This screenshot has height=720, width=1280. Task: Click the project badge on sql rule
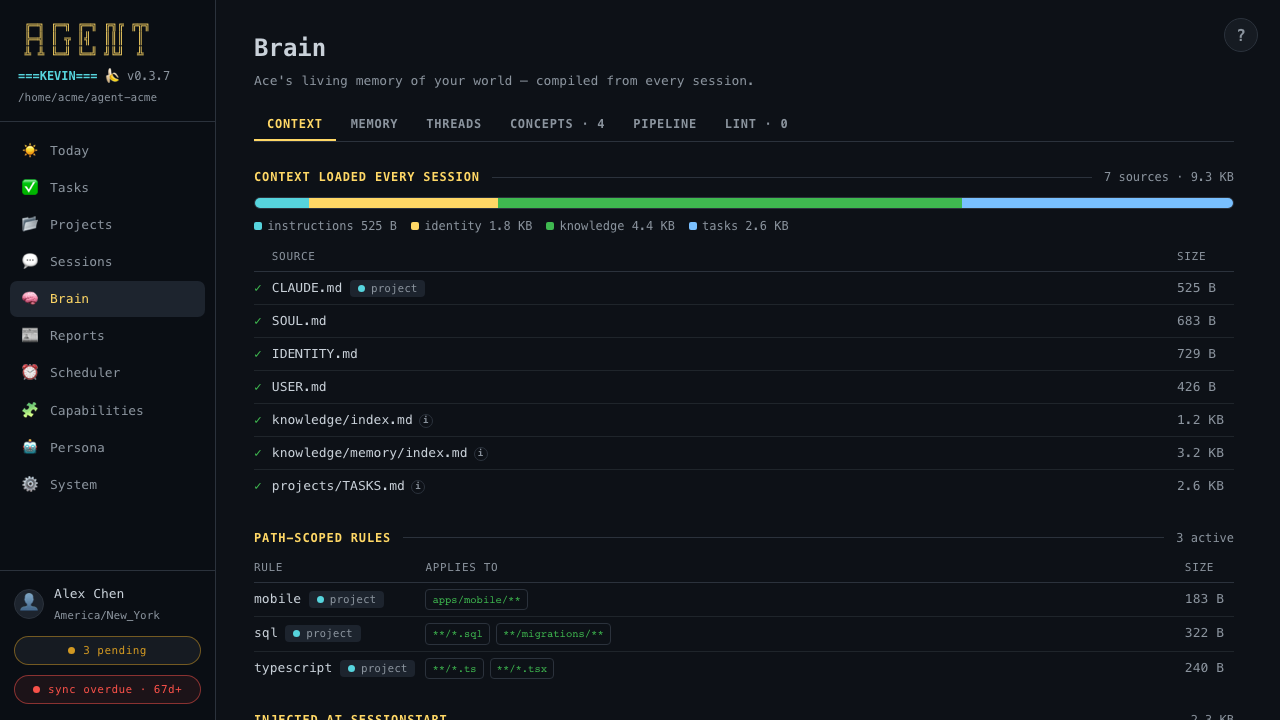pos(322,633)
